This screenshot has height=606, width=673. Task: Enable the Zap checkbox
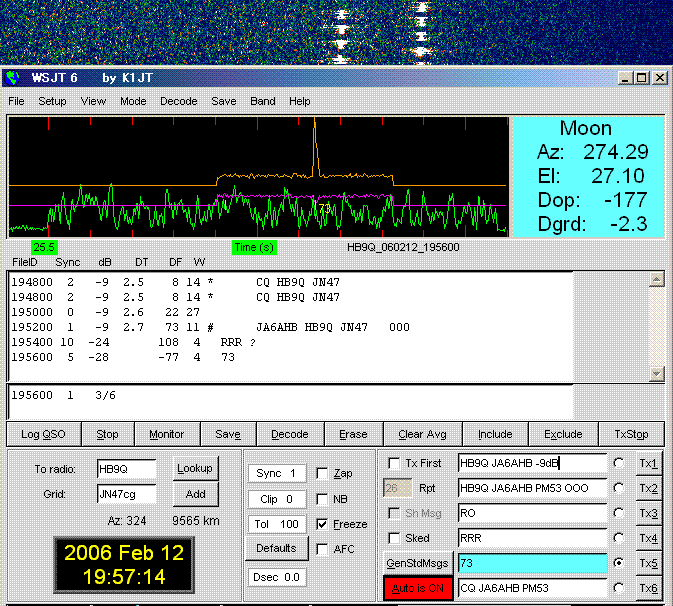(x=322, y=473)
